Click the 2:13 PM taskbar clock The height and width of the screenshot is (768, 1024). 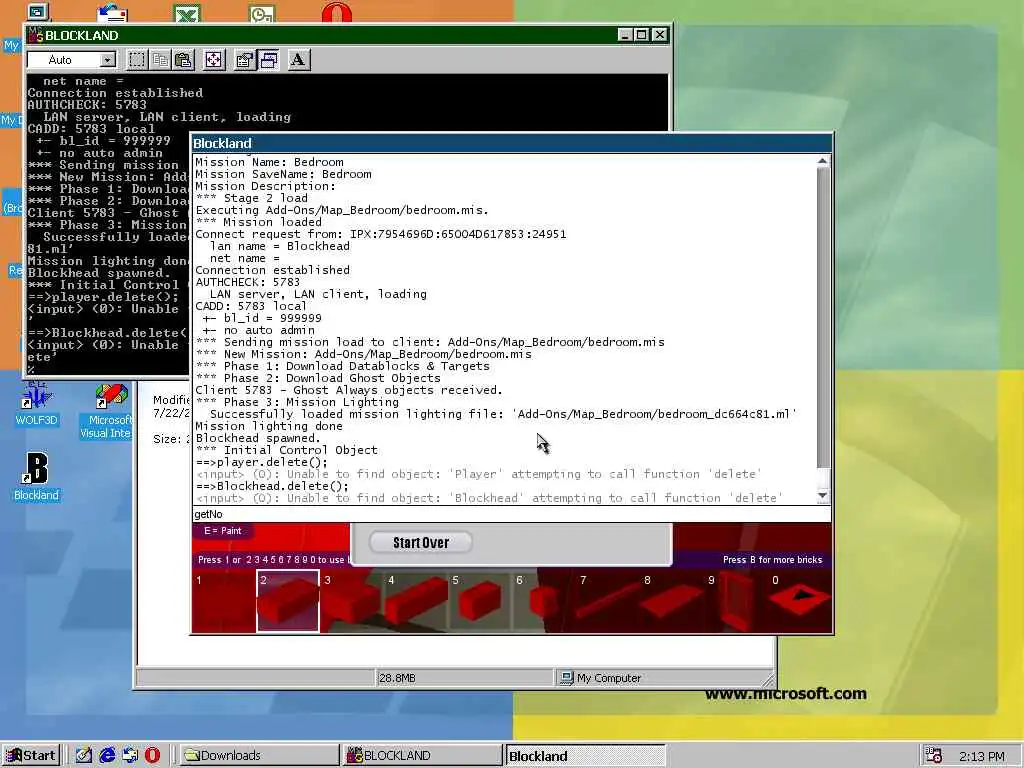tap(982, 756)
